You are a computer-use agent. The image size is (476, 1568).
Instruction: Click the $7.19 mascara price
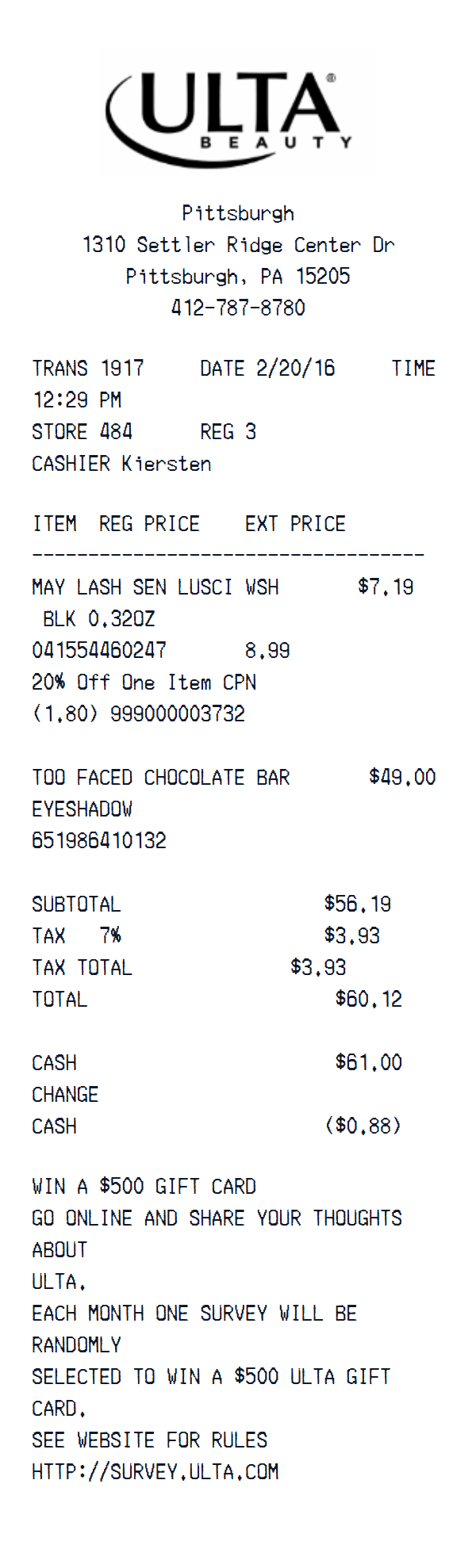click(386, 587)
